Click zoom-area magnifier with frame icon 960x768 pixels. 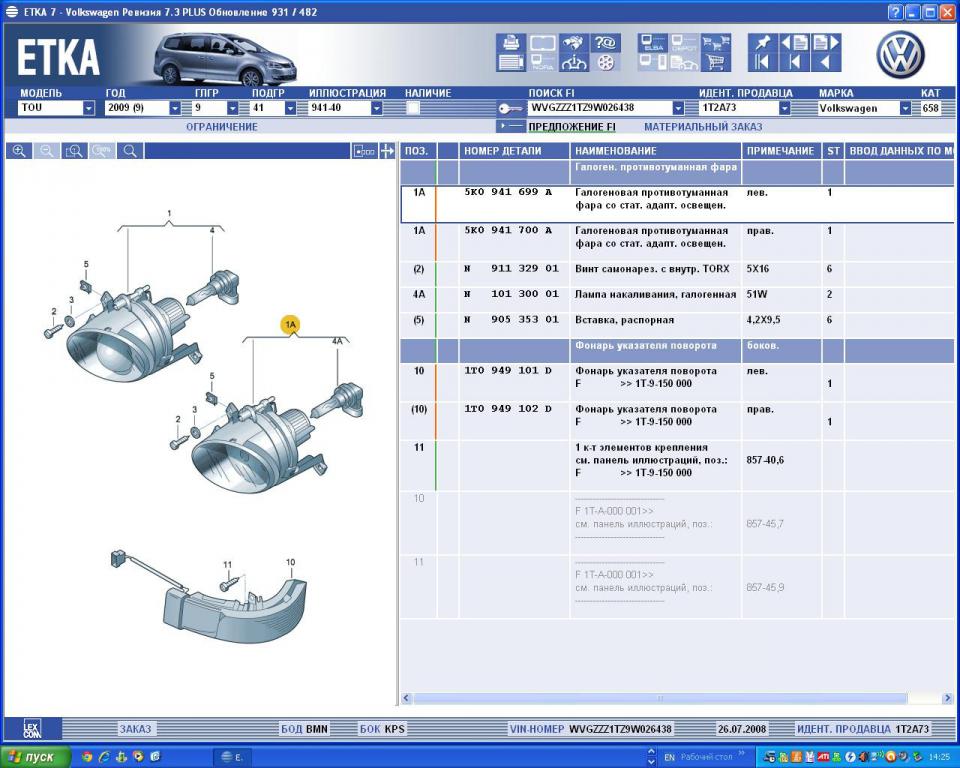[74, 151]
